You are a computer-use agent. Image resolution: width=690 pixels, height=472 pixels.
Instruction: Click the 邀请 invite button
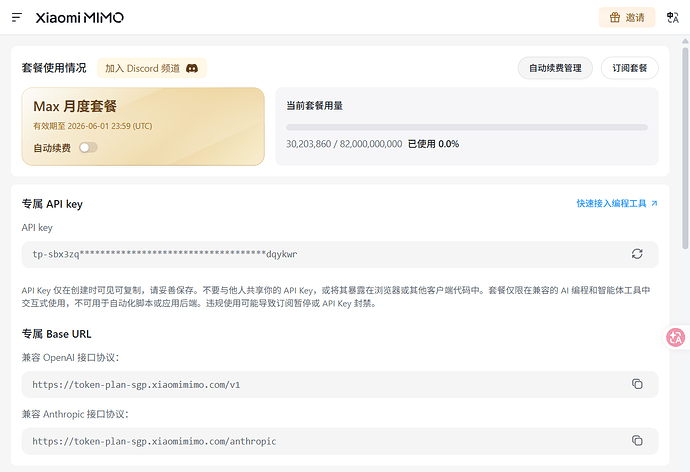(627, 18)
